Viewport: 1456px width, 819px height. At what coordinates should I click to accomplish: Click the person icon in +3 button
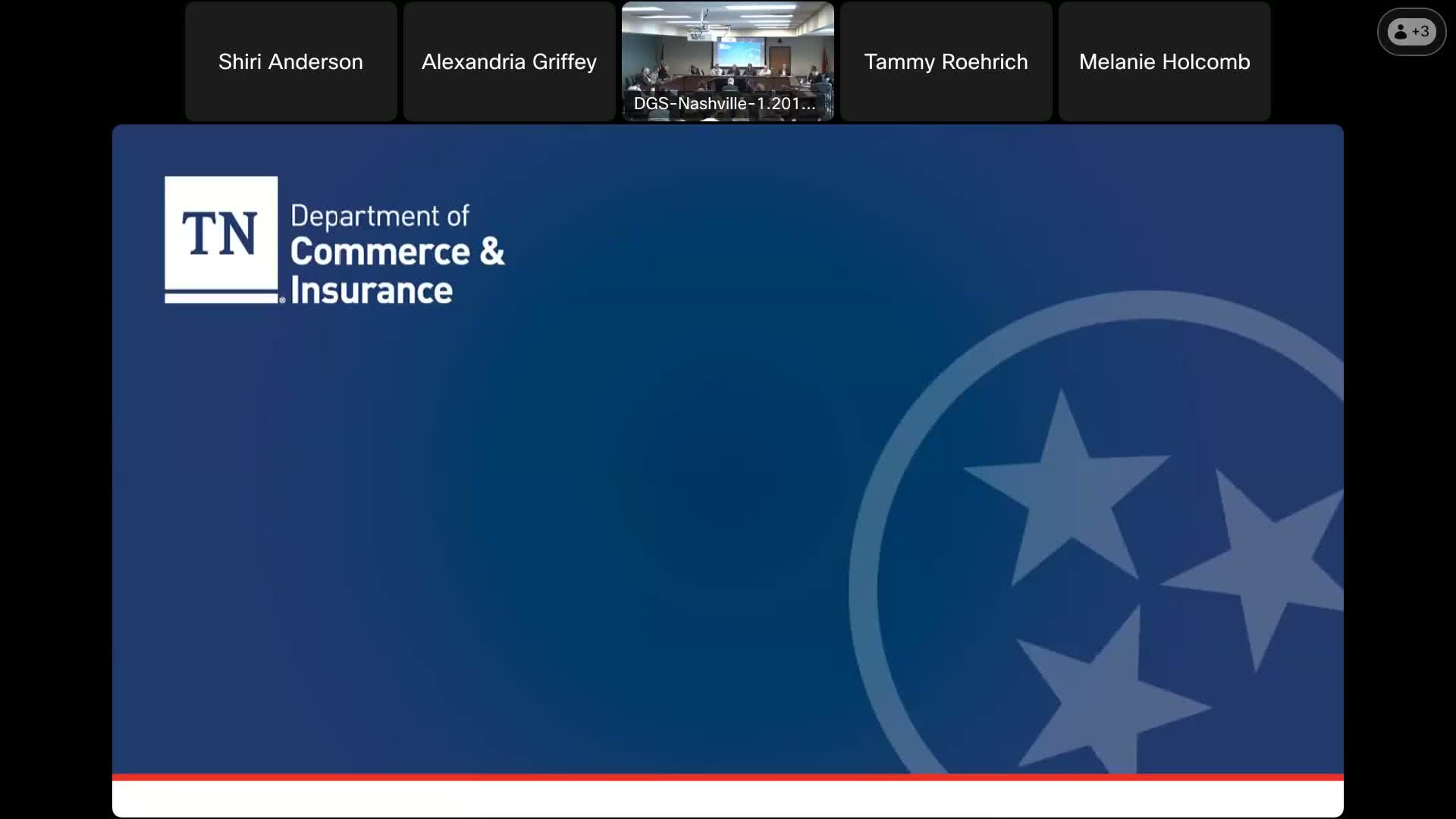point(1401,32)
